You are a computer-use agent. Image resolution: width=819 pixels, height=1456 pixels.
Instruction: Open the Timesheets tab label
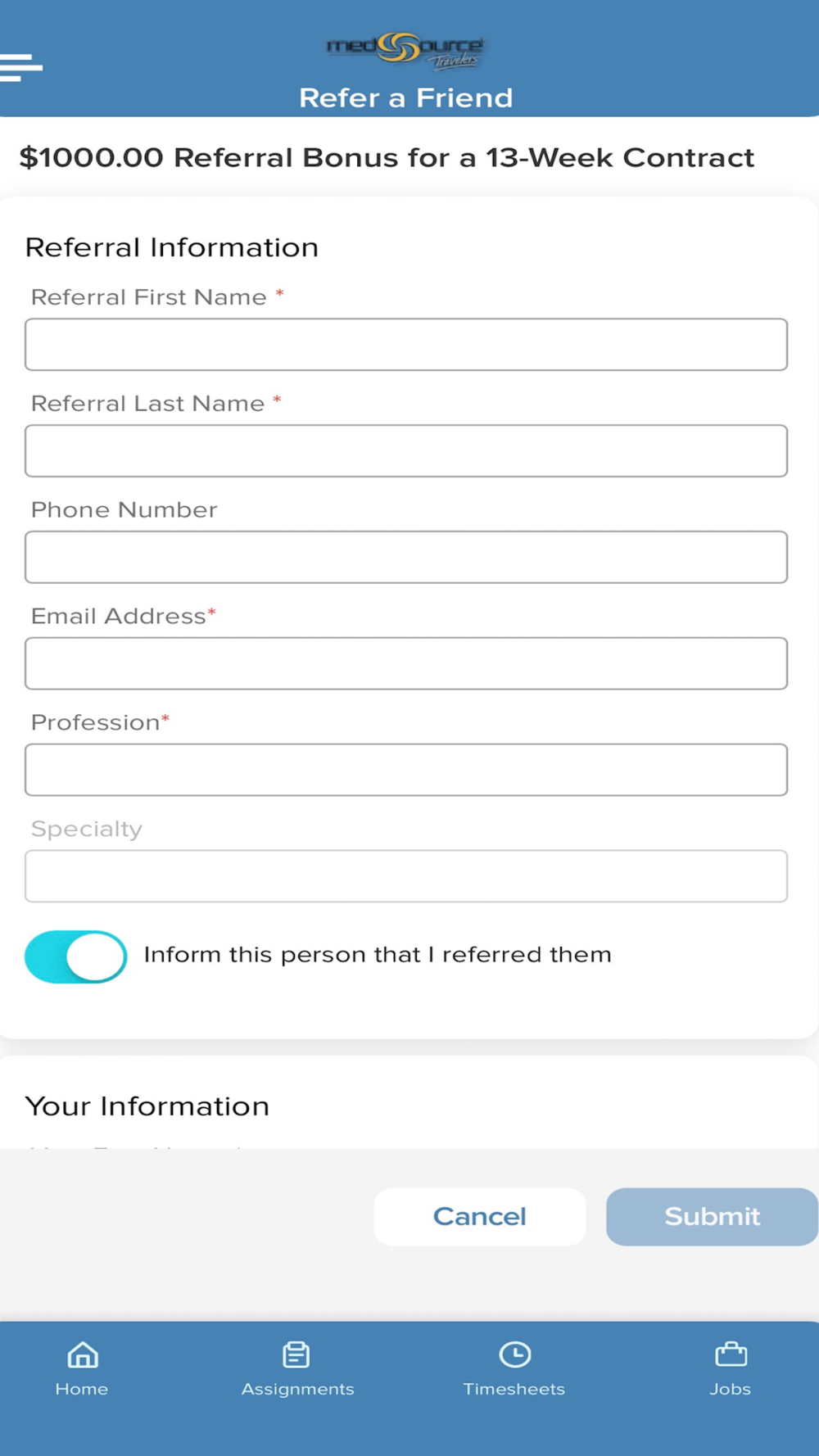tap(514, 1389)
